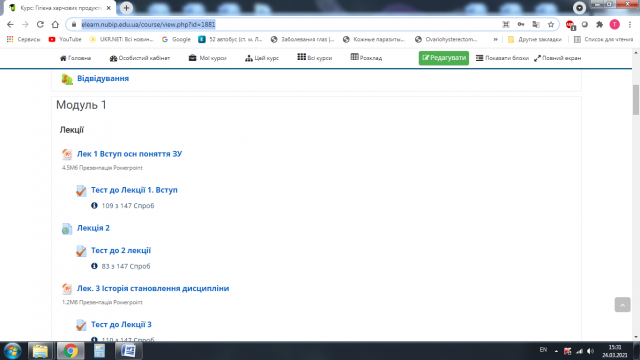Show hidden system tray icons
Image resolution: width=640 pixels, height=360 pixels.
pyautogui.click(x=556, y=351)
